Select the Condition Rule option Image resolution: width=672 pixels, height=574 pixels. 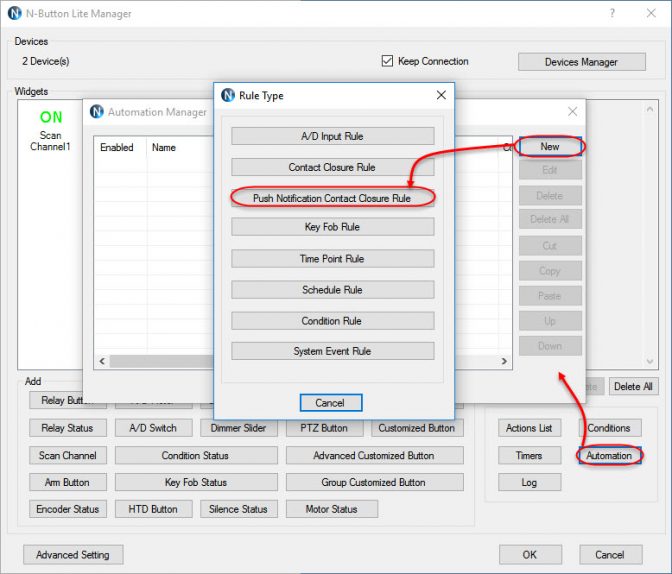point(332,321)
